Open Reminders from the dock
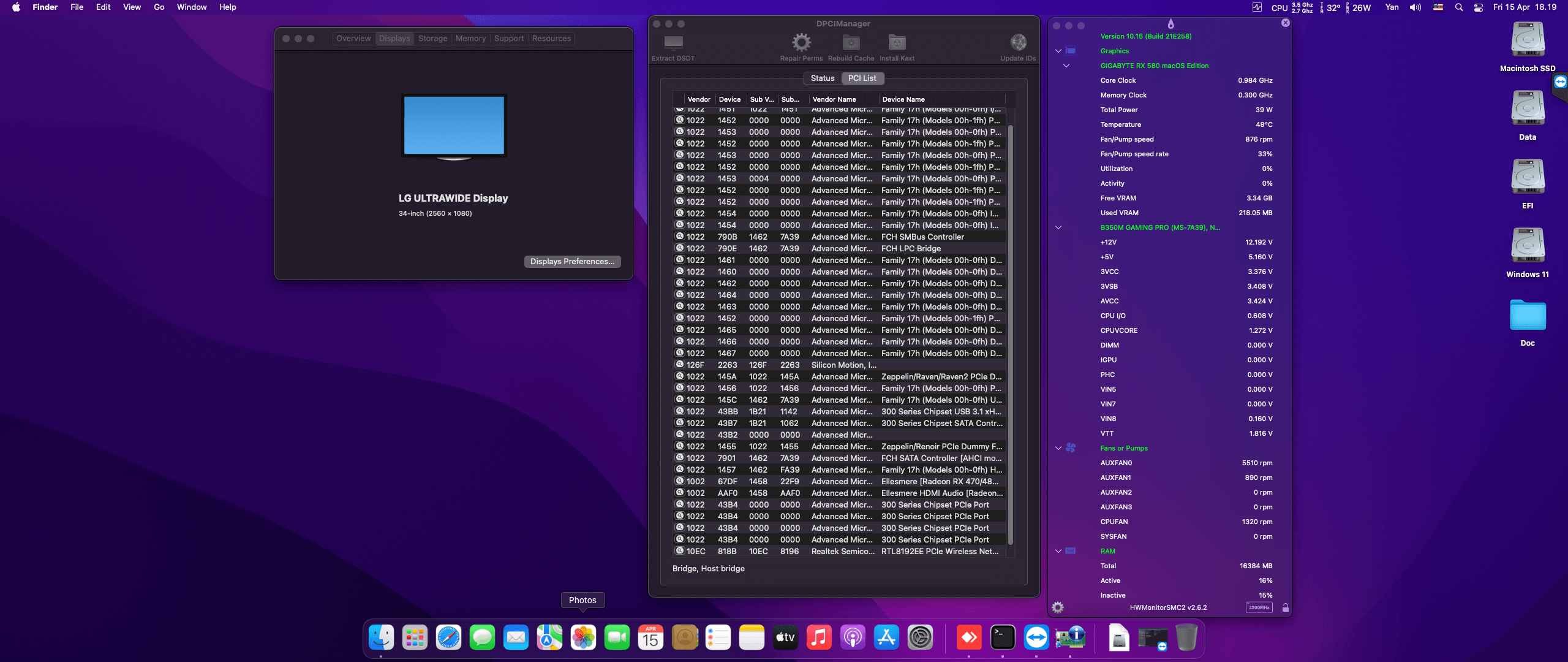 pyautogui.click(x=718, y=637)
